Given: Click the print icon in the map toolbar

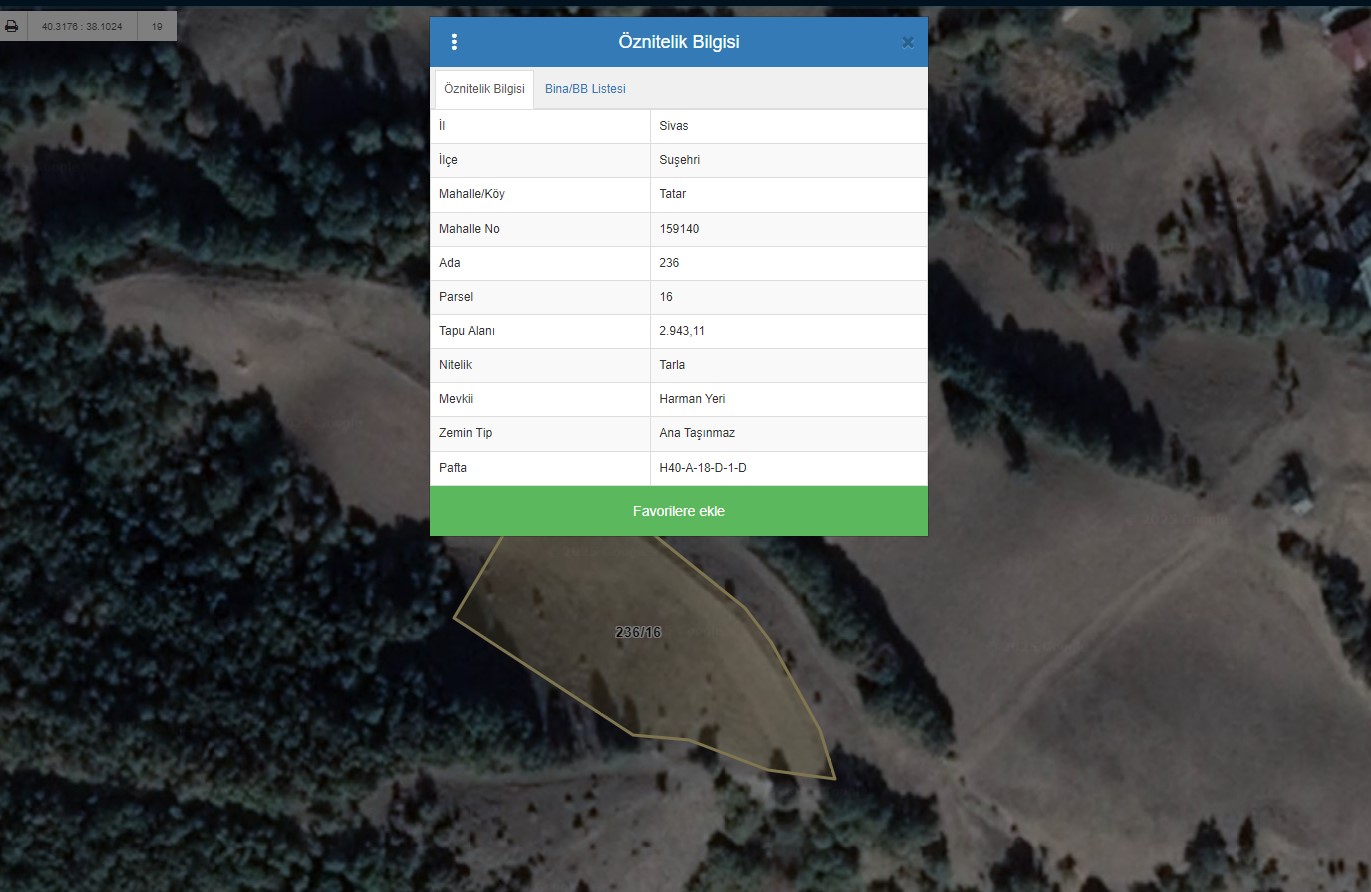Looking at the screenshot, I should [12, 26].
